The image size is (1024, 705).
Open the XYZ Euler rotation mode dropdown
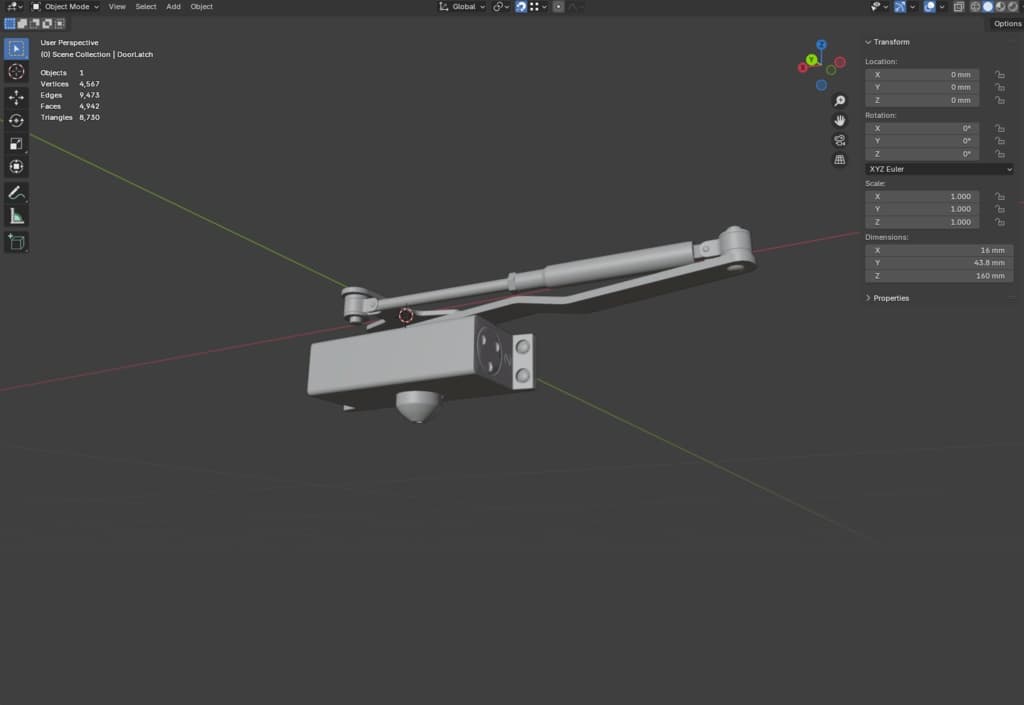pyautogui.click(x=938, y=169)
